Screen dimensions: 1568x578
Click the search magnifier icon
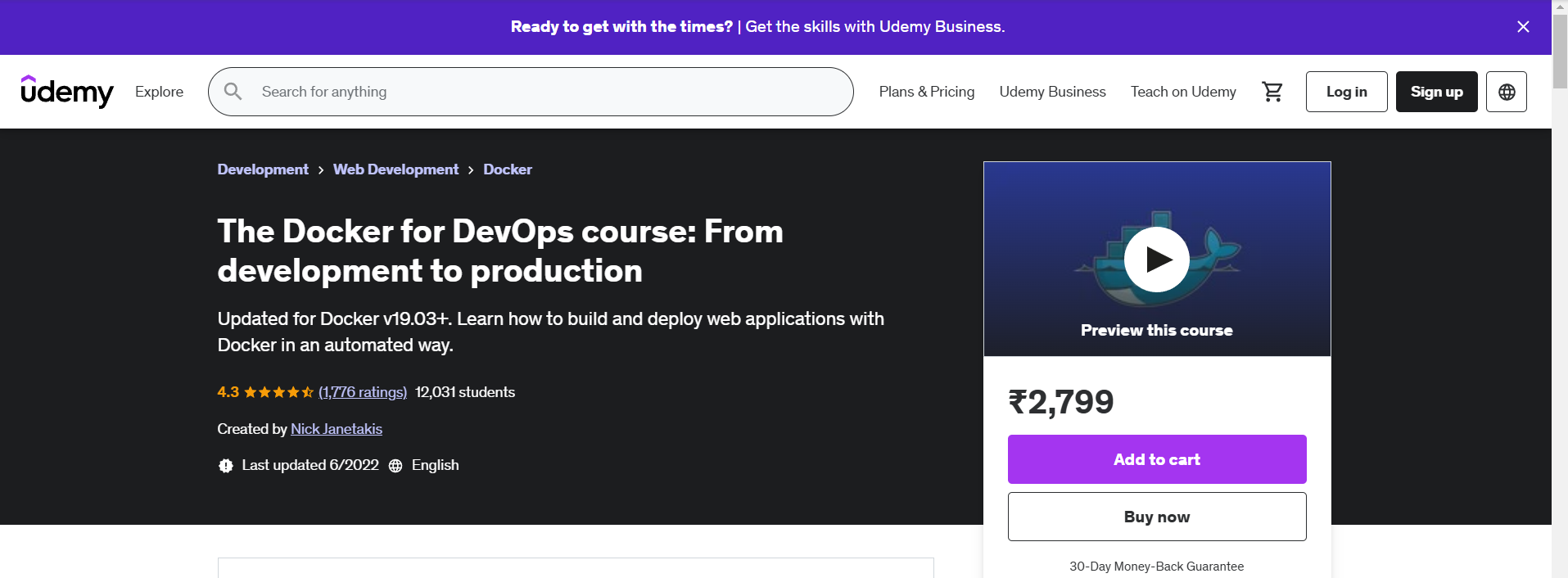pyautogui.click(x=233, y=92)
